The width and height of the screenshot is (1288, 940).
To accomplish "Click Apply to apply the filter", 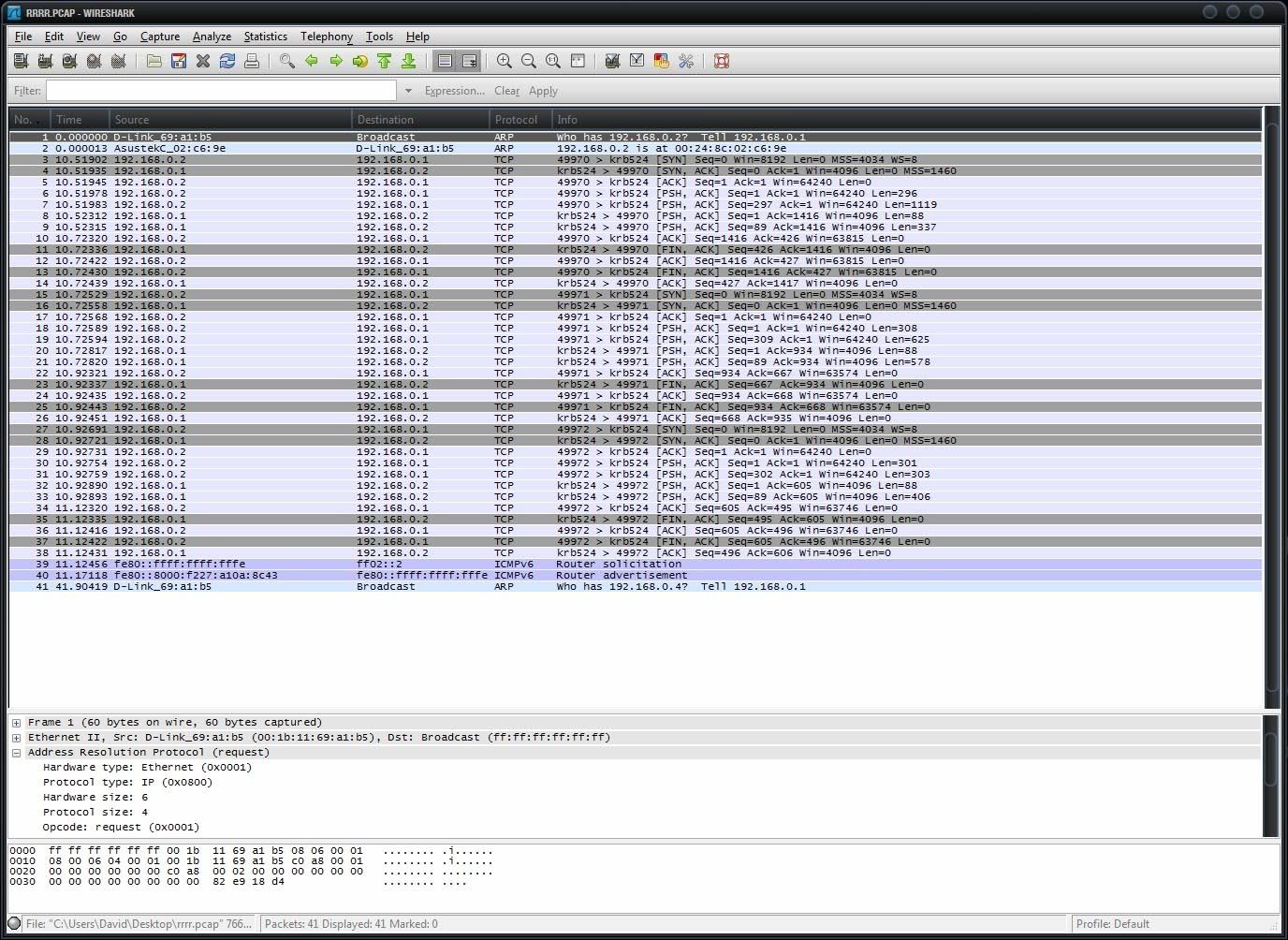I will click(543, 91).
